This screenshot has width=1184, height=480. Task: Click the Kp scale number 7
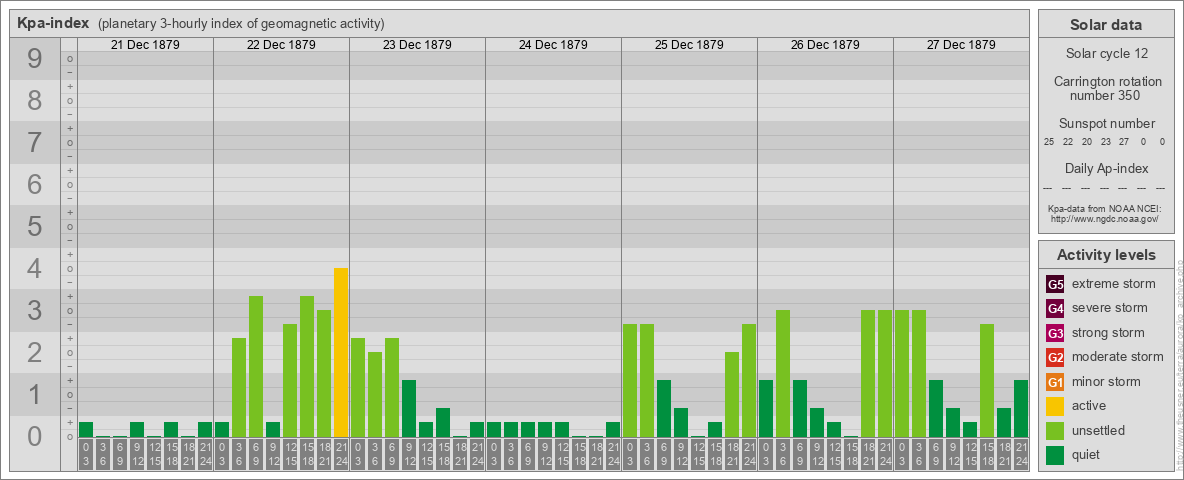34,143
